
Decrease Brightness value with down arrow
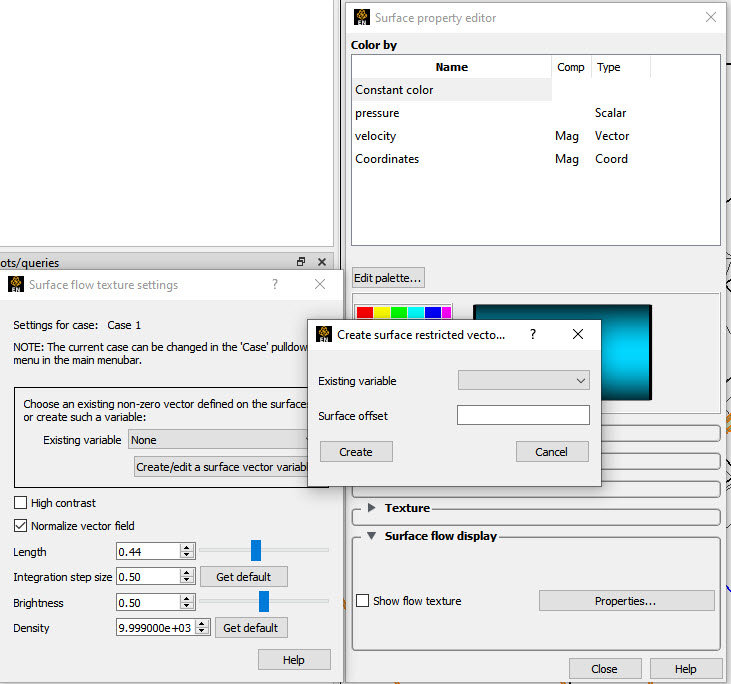pos(187,606)
